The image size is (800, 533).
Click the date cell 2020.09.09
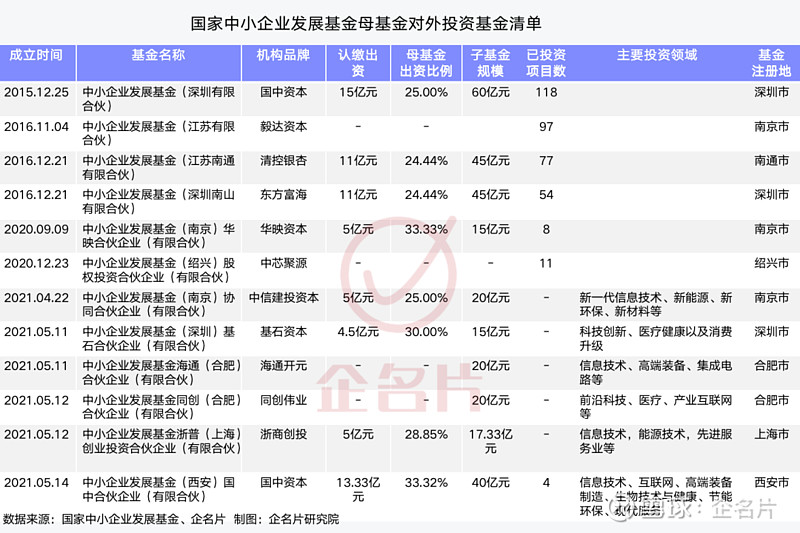pyautogui.click(x=36, y=229)
